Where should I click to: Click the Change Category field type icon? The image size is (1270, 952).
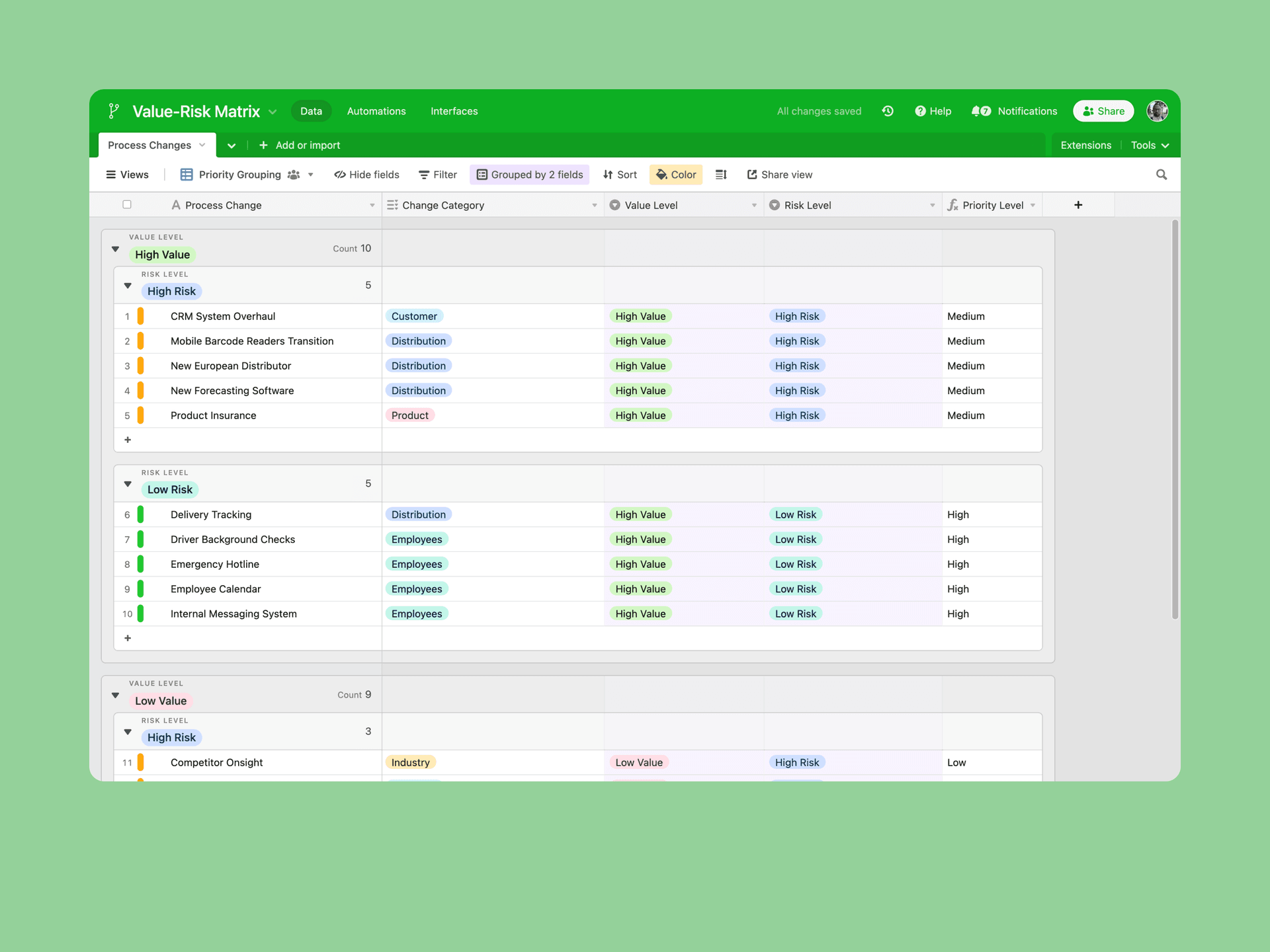(x=392, y=205)
